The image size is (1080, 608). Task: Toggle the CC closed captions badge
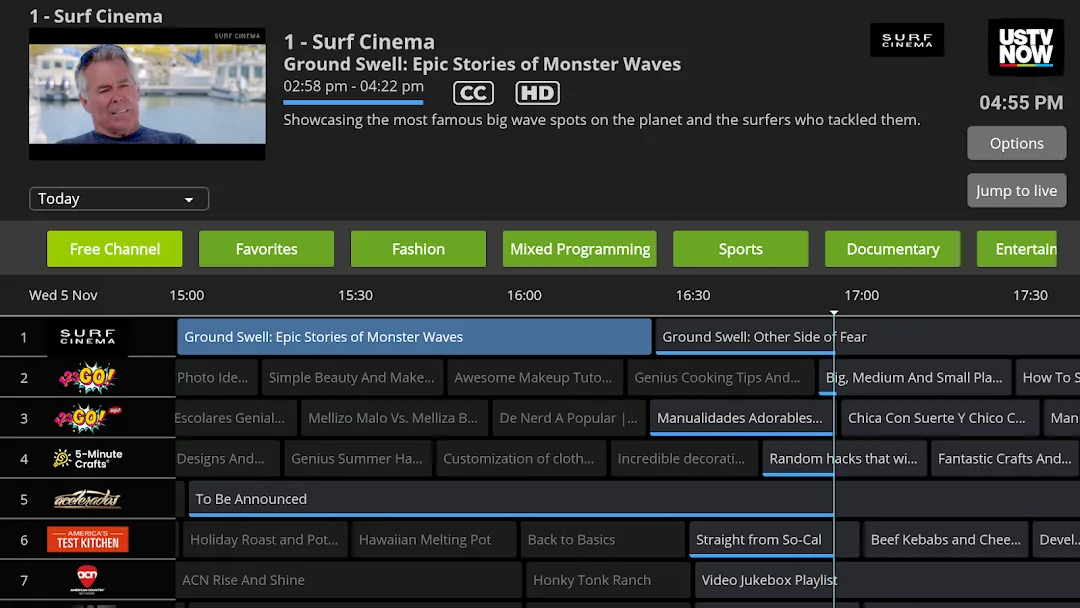tap(473, 93)
